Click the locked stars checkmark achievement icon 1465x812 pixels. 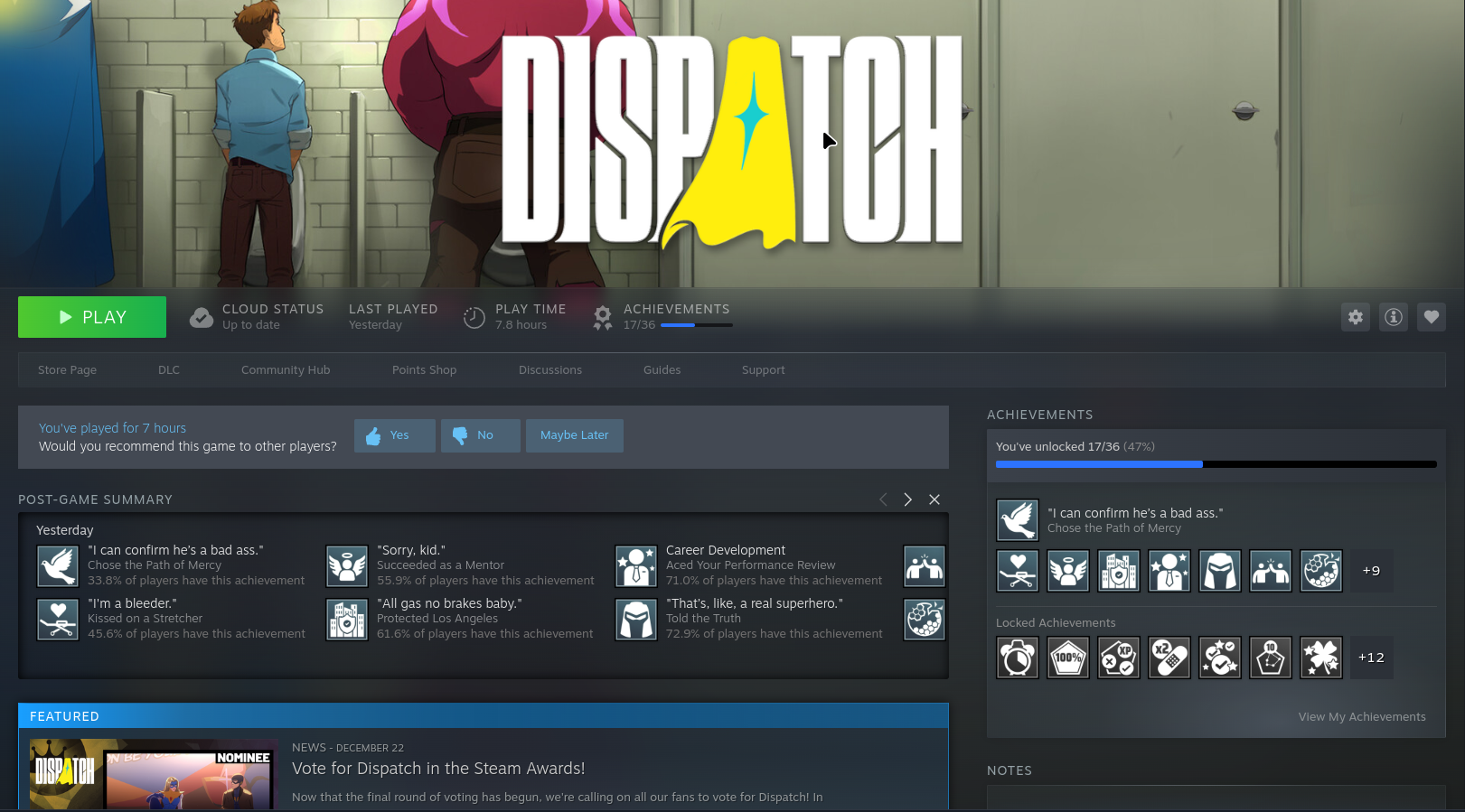point(1220,658)
